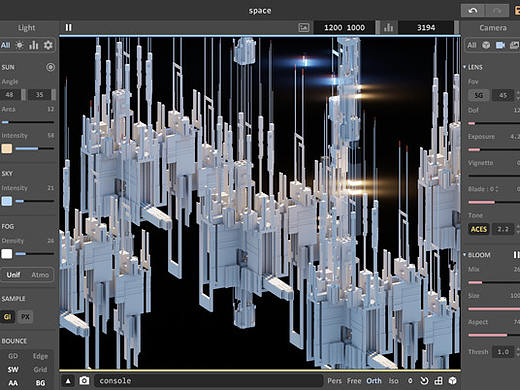Viewport: 520px width, 390px height.
Task: Select Atmo fog mode
Action: [40, 275]
